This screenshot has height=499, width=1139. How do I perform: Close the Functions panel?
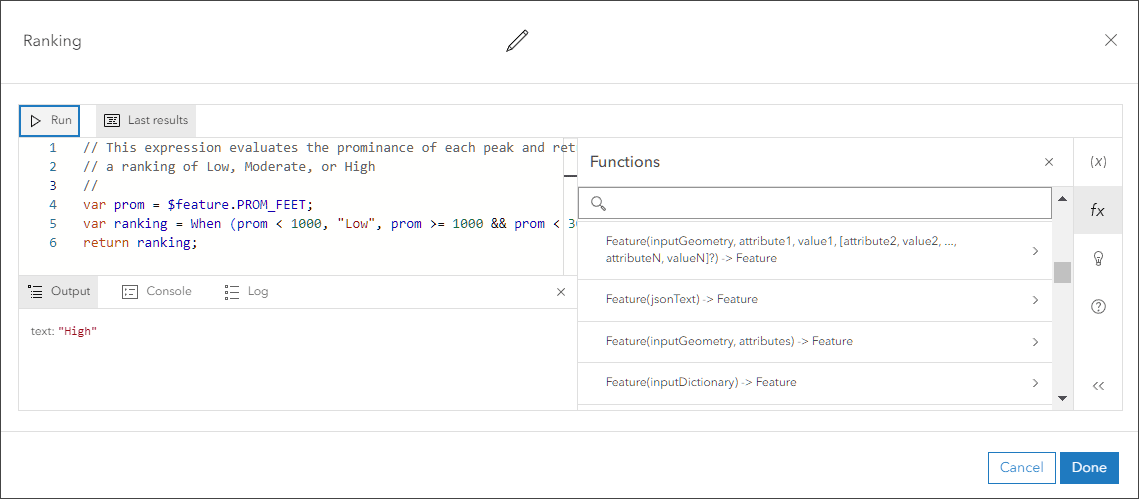[x=1049, y=162]
